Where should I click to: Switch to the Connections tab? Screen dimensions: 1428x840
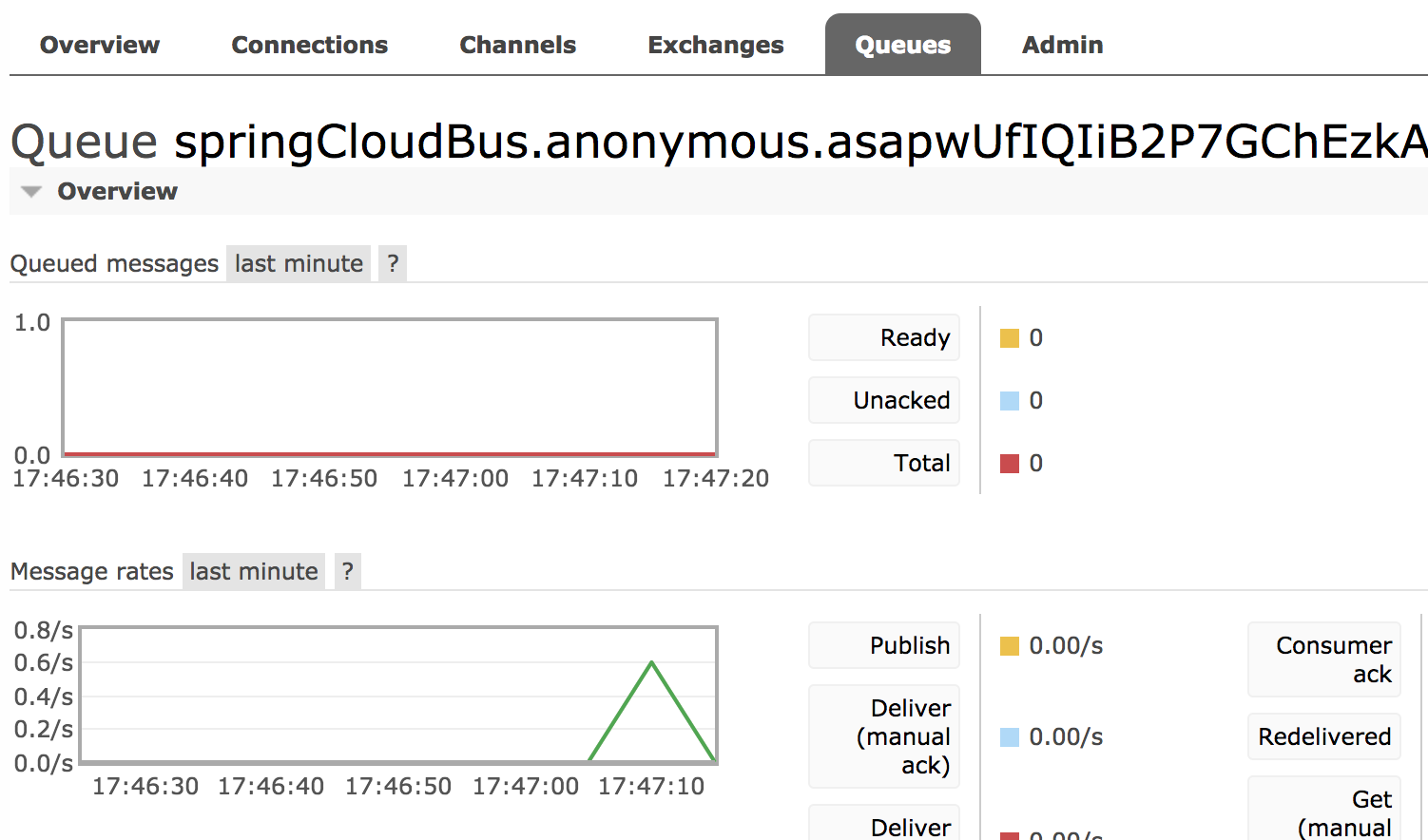[309, 45]
